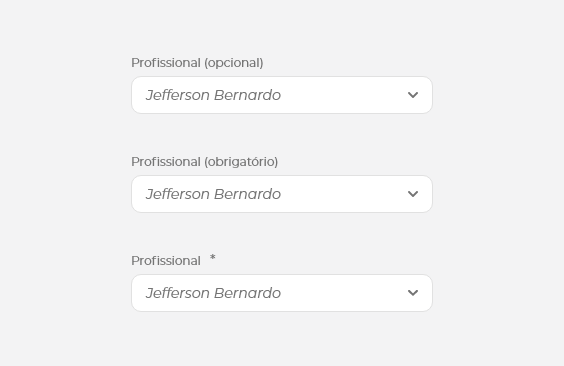This screenshot has height=366, width=564.
Task: Click the chevron in the opcional dropdown
Action: (x=413, y=95)
